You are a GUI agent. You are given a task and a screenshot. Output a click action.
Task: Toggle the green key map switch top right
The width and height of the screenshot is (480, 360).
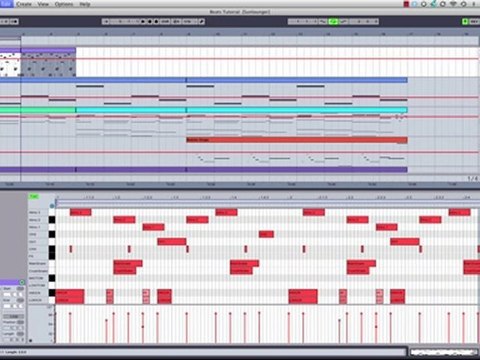coord(465,22)
